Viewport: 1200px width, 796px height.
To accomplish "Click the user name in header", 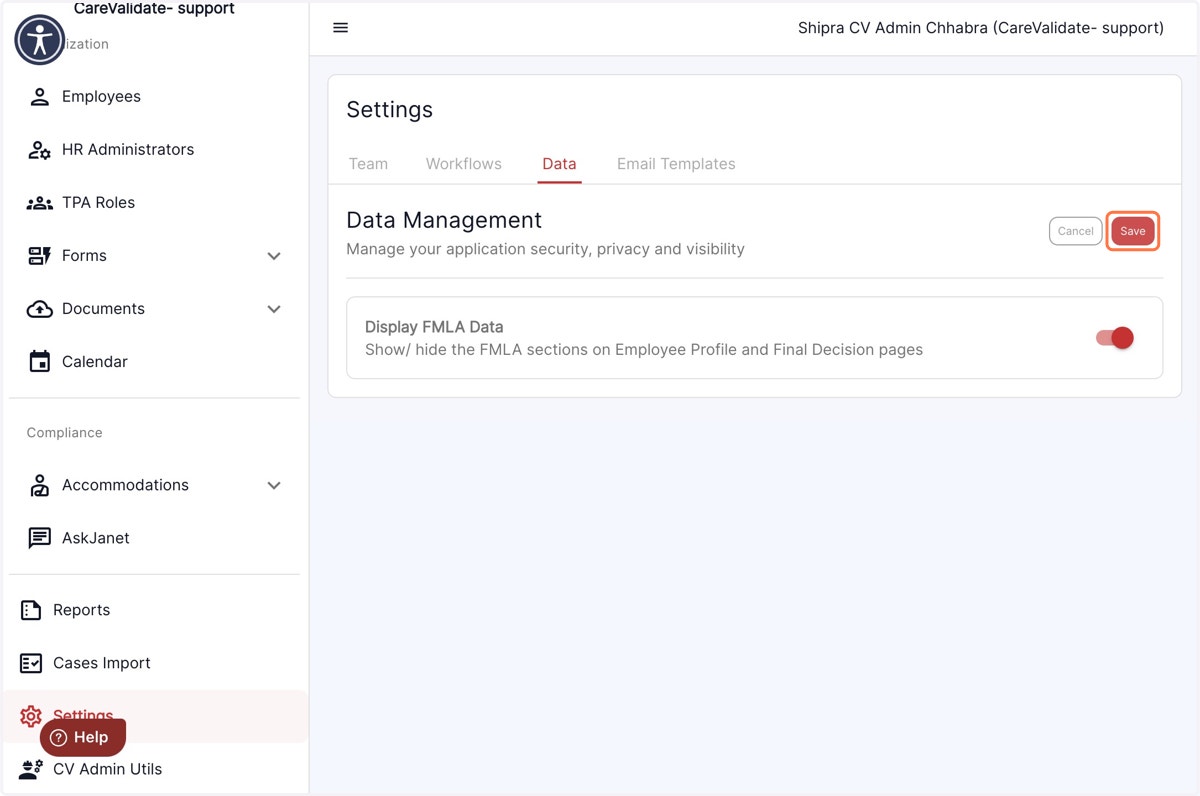I will 980,28.
